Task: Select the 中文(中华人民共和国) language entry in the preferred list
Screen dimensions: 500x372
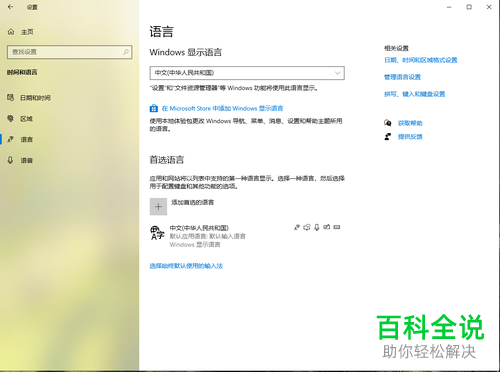Action: 247,236
